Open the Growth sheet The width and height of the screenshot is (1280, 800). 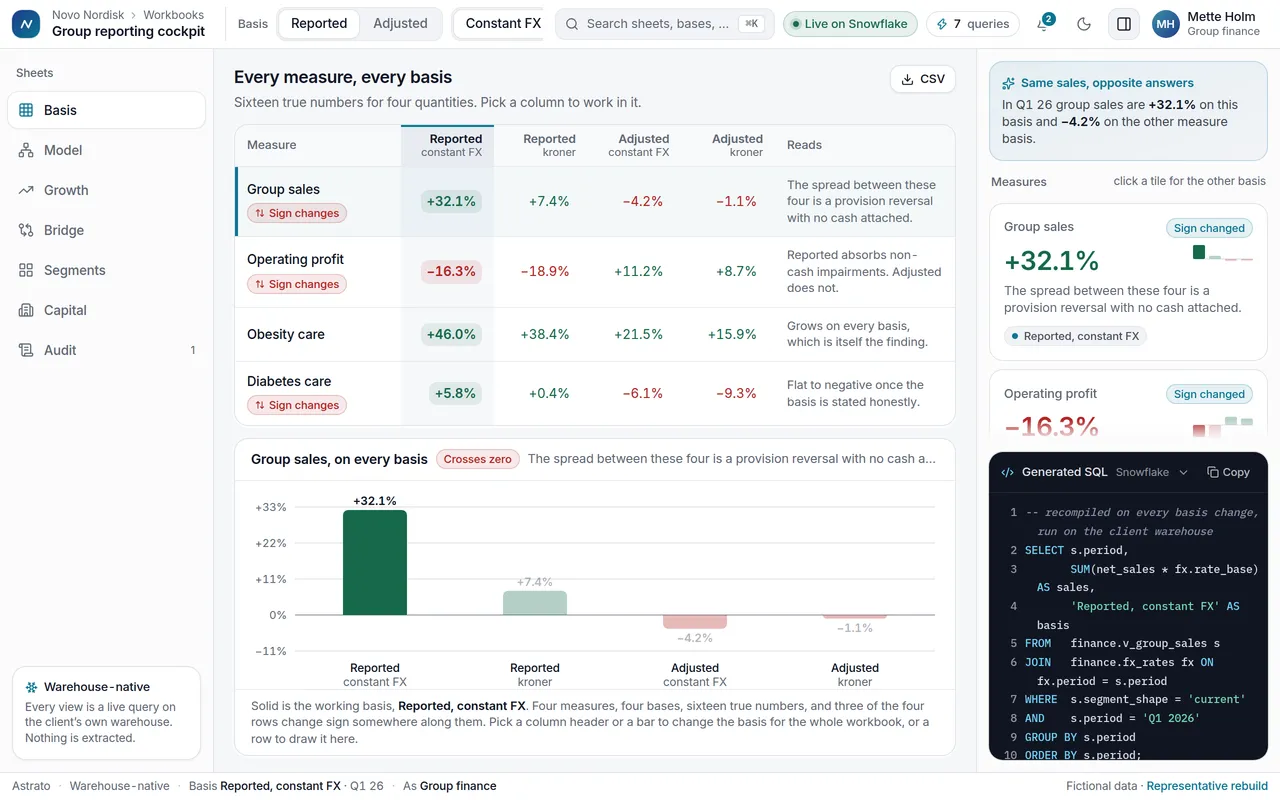pyautogui.click(x=106, y=190)
